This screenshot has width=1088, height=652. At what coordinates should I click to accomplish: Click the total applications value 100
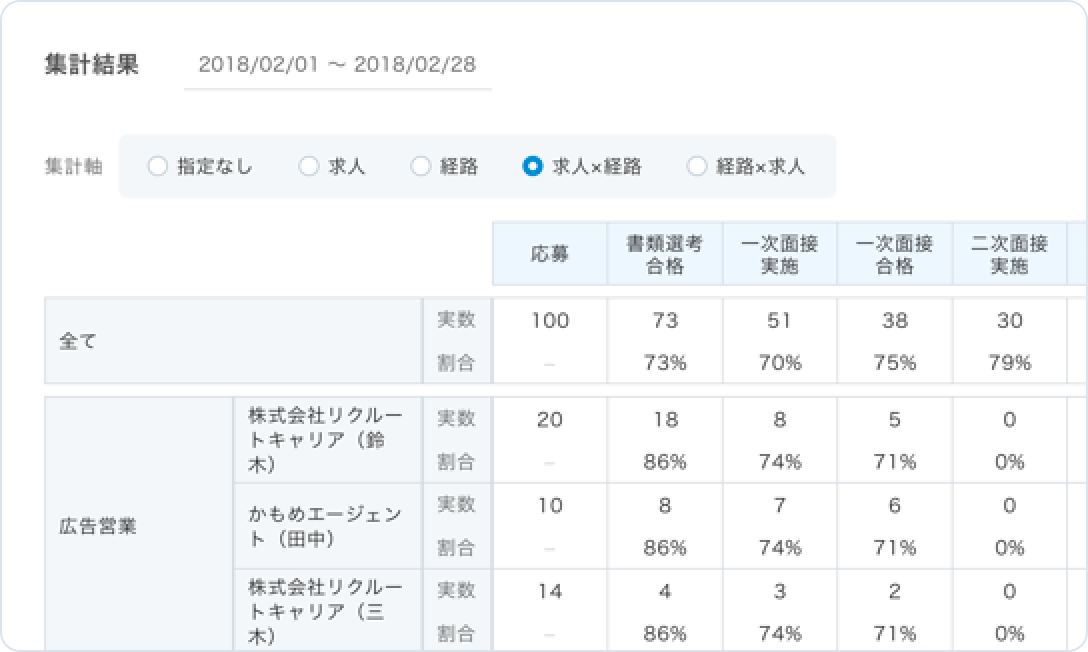point(550,321)
